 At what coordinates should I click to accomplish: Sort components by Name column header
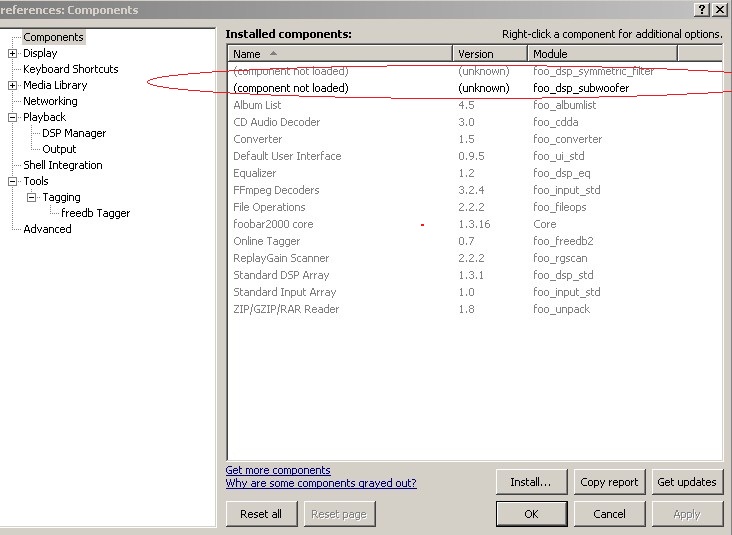[340, 54]
